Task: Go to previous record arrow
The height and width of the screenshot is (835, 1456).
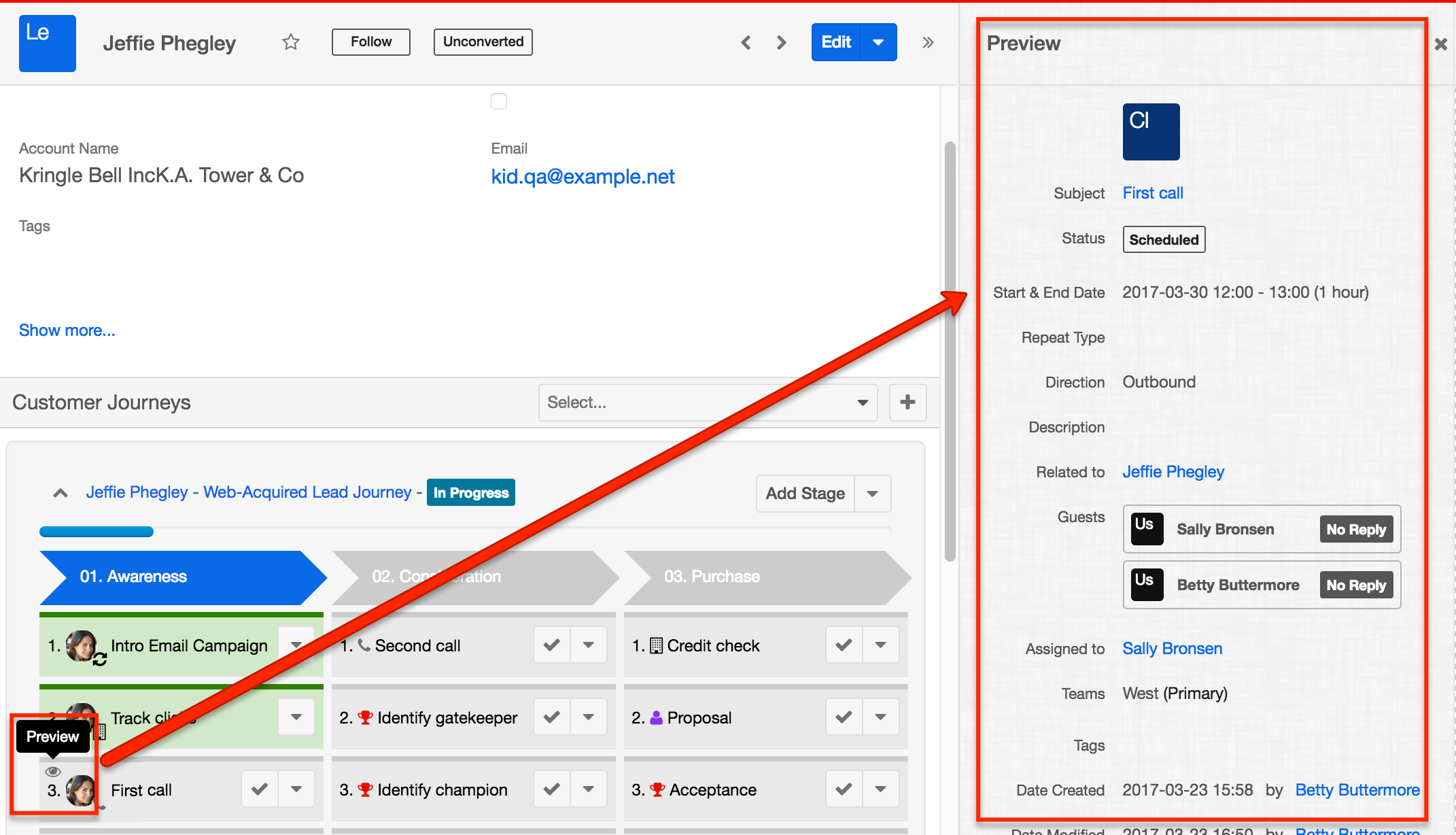Action: 746,43
